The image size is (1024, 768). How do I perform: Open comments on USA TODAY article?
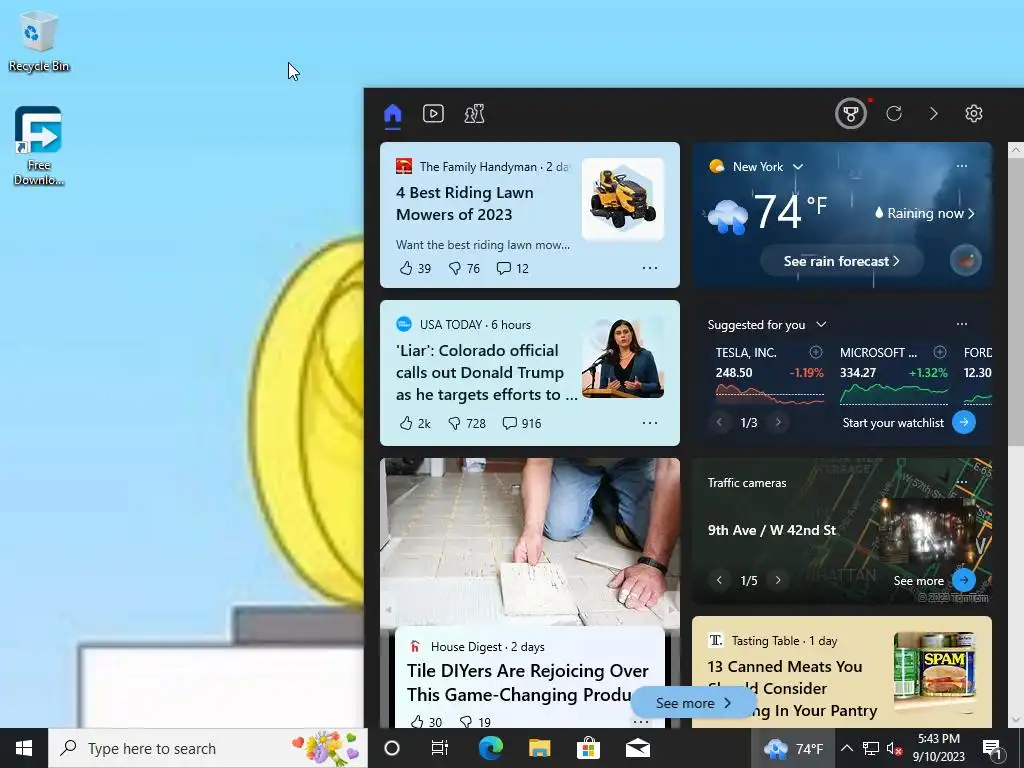click(x=522, y=423)
